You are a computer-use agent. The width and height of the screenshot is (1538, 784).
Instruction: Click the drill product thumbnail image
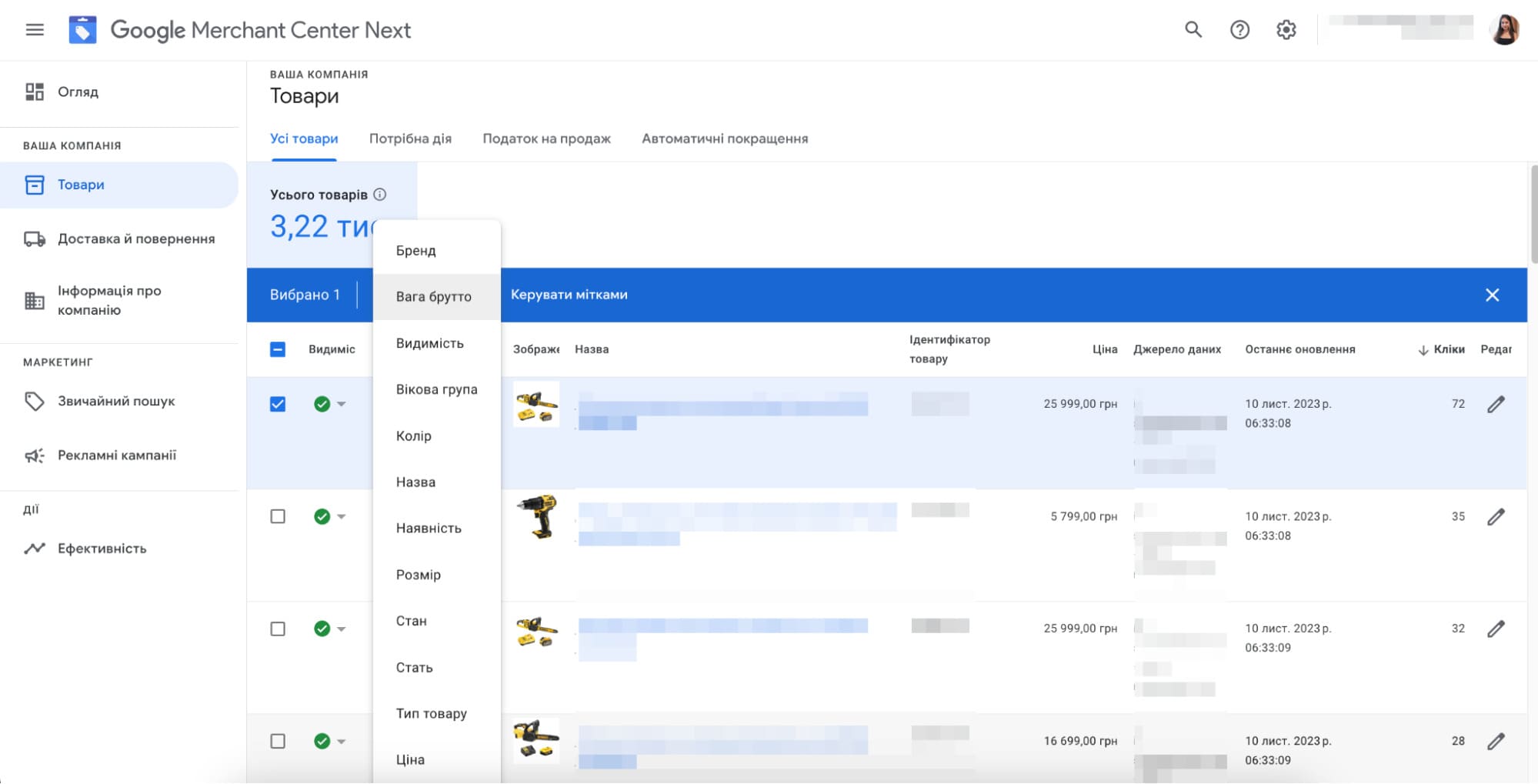coord(536,516)
